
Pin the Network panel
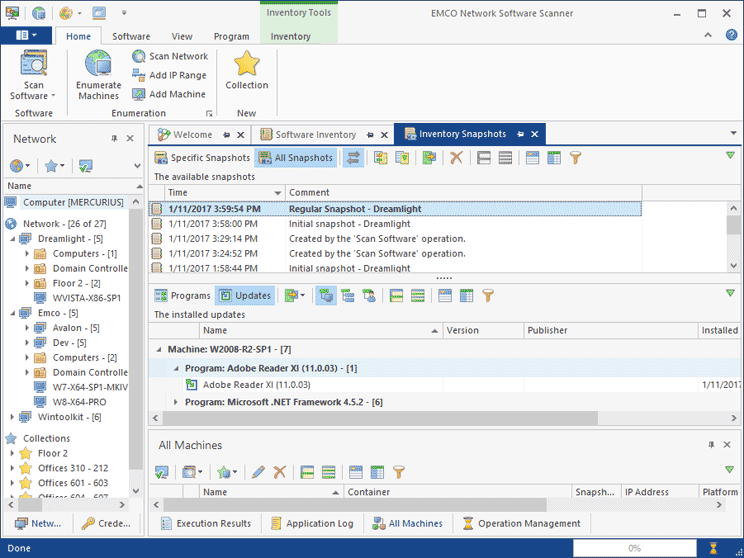[x=114, y=139]
